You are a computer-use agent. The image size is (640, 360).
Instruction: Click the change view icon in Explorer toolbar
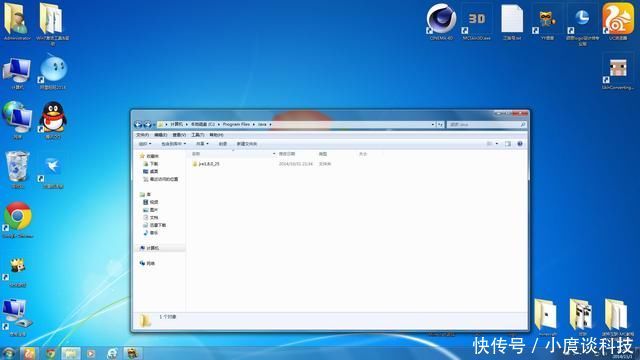pyautogui.click(x=489, y=144)
